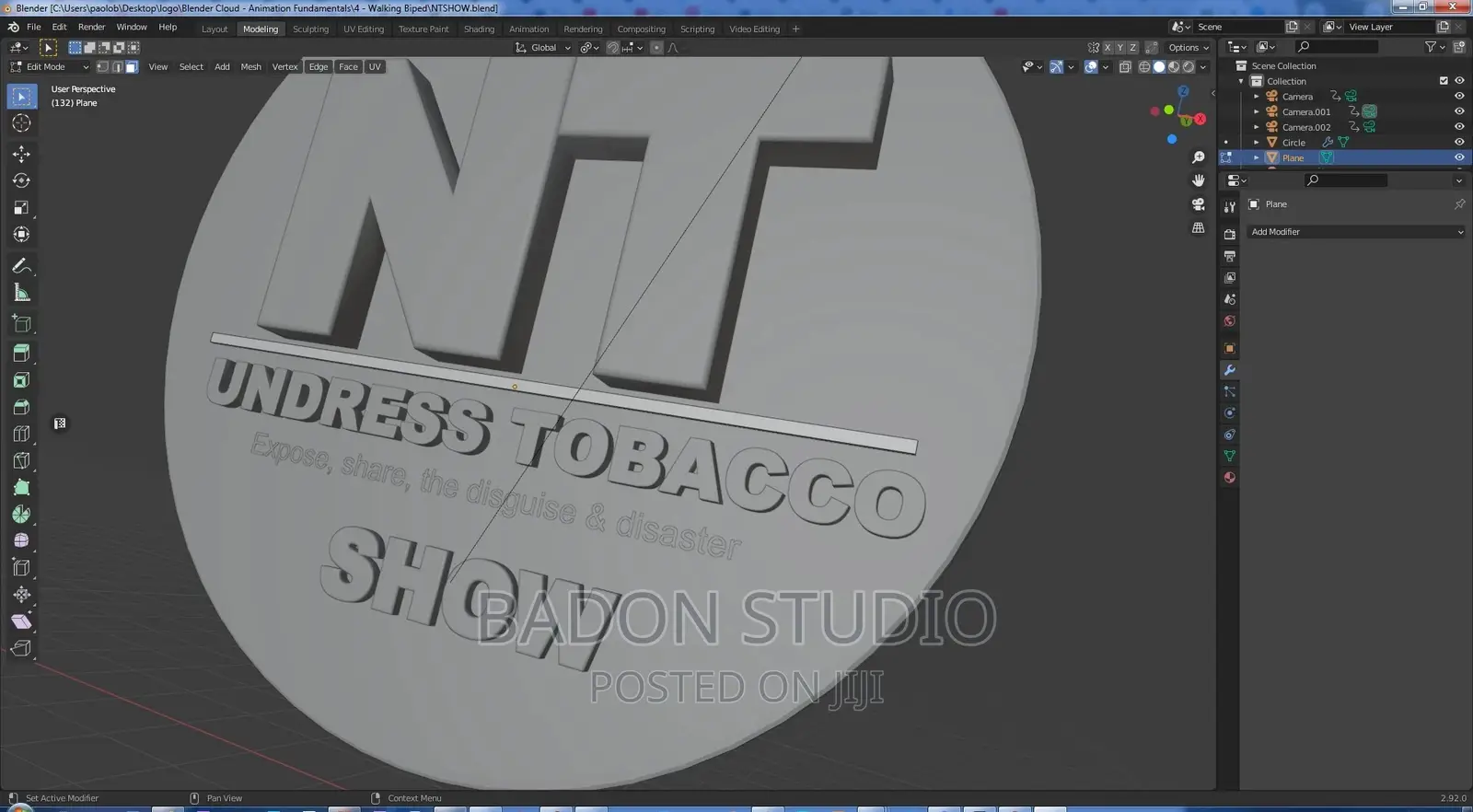Image resolution: width=1473 pixels, height=812 pixels.
Task: Open the Mesh menu
Action: pyautogui.click(x=250, y=67)
